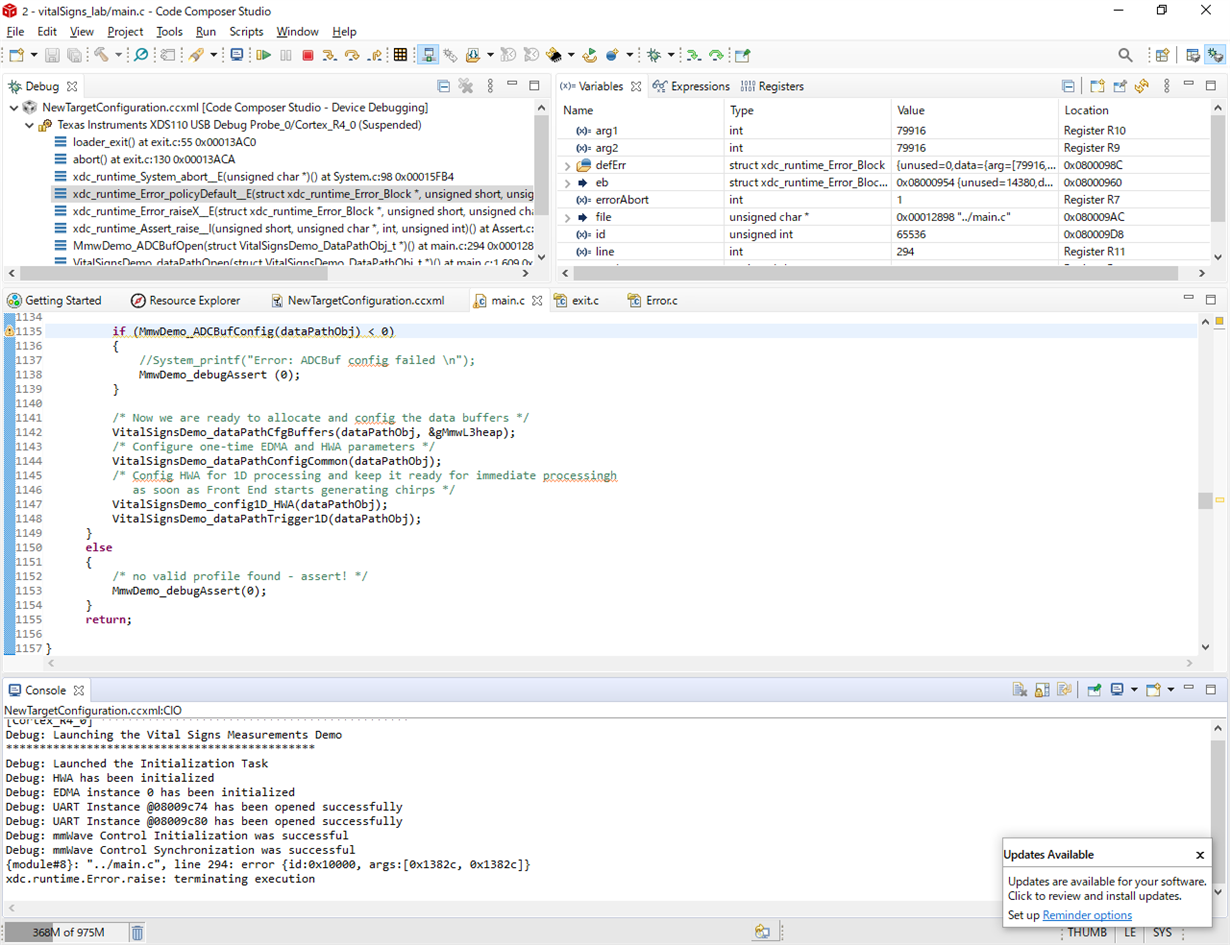Toggle the Scroll Lock icon in Console view
Screen dimensions: 1230x945
coord(1042,690)
